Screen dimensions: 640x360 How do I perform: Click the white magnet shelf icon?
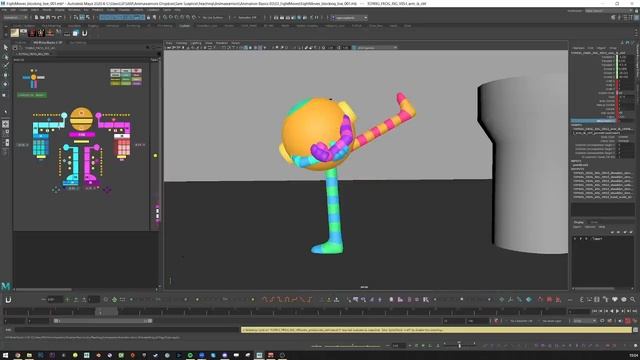84,33
